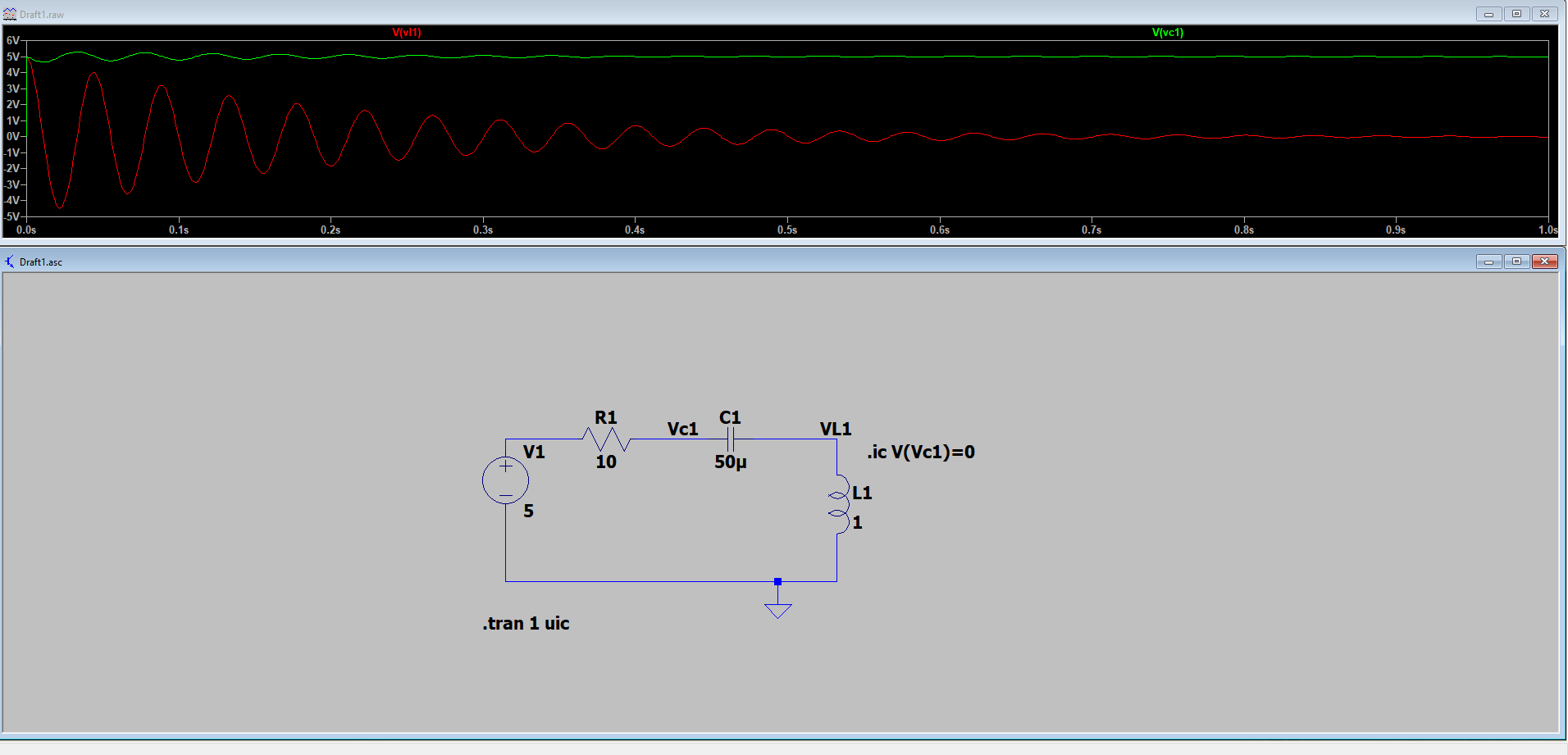
Task: Click the app icon on Draft1.asc title bar
Action: 8,262
